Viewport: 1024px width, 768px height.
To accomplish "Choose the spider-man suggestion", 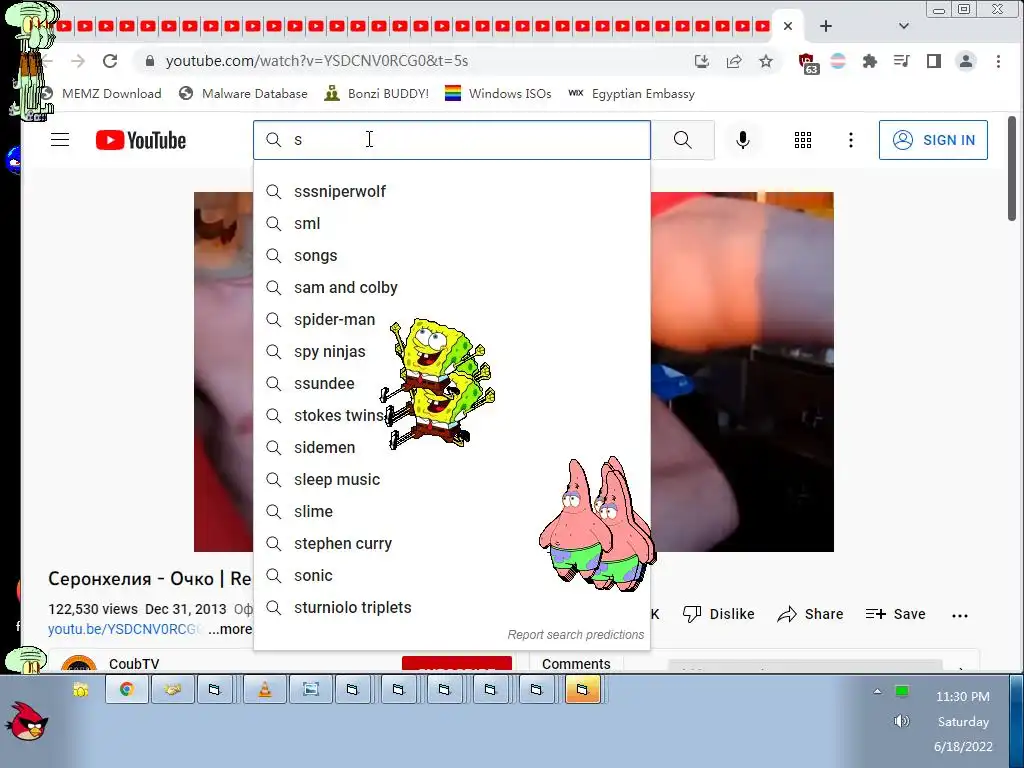I will tap(452, 319).
